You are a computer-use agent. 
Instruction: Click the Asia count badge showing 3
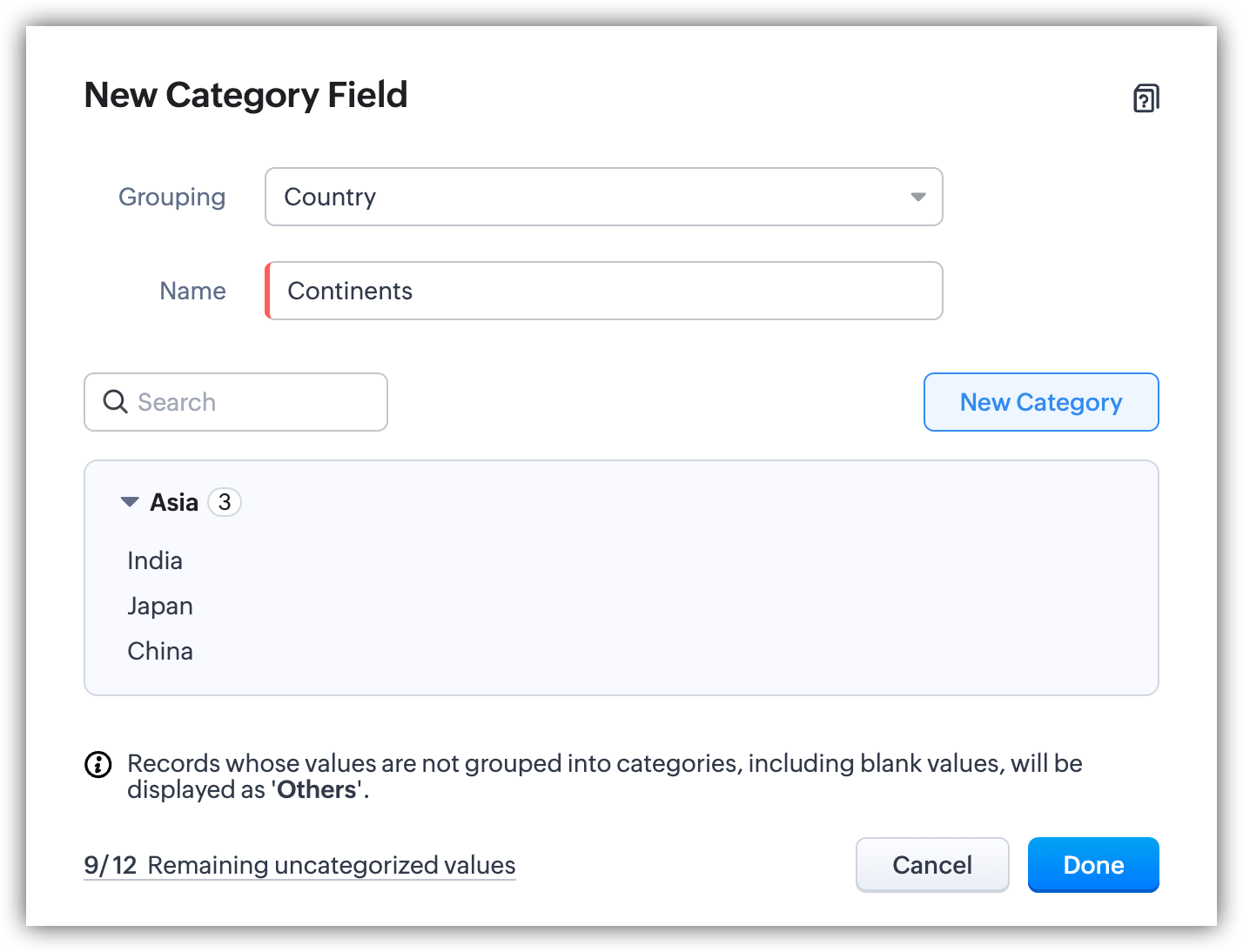tap(225, 502)
